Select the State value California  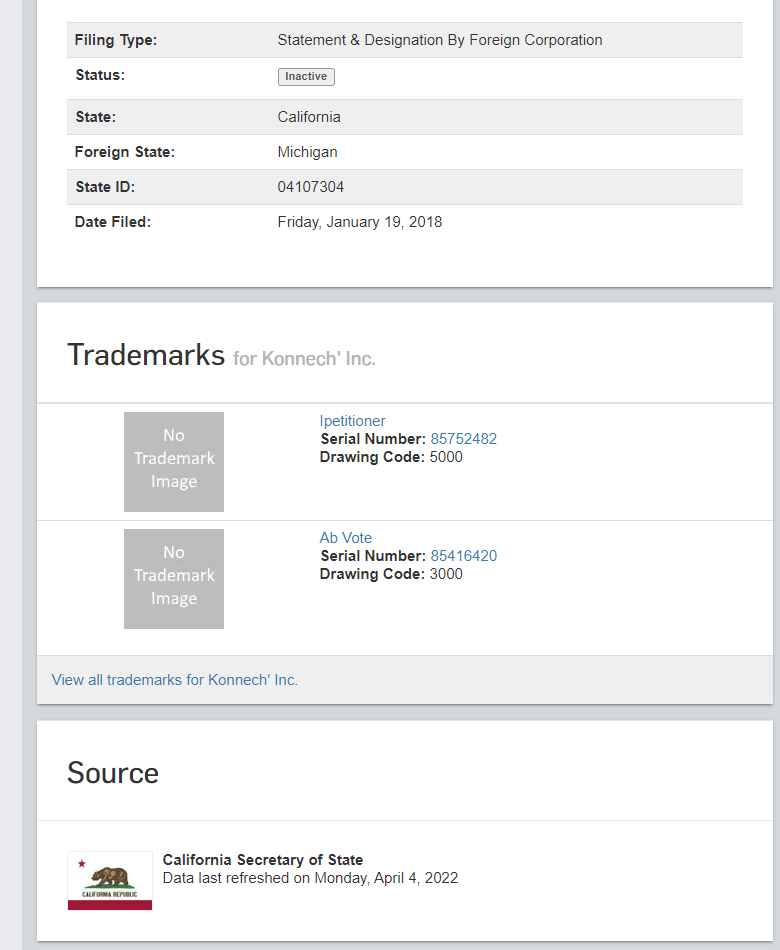coord(308,117)
